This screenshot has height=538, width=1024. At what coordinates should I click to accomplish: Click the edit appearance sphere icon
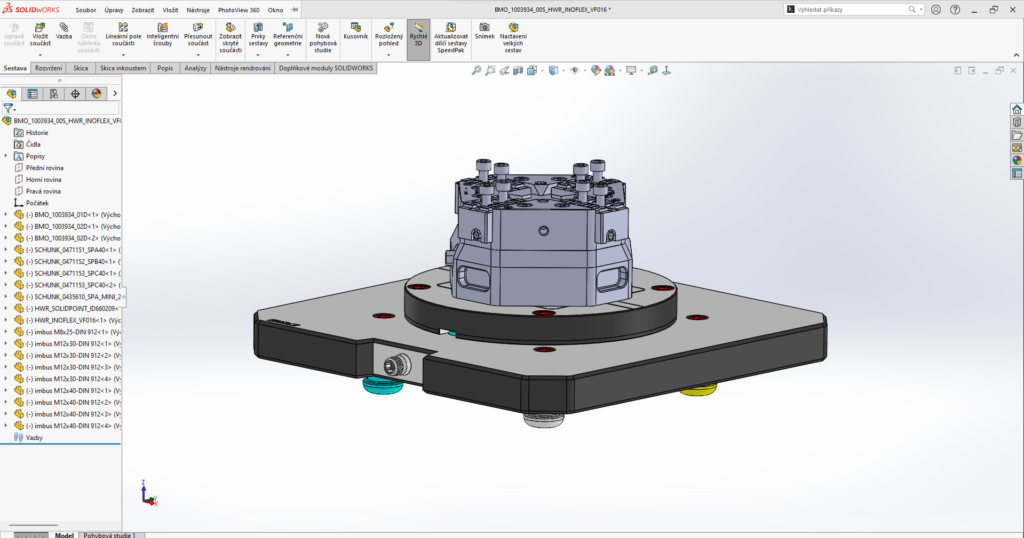(596, 71)
